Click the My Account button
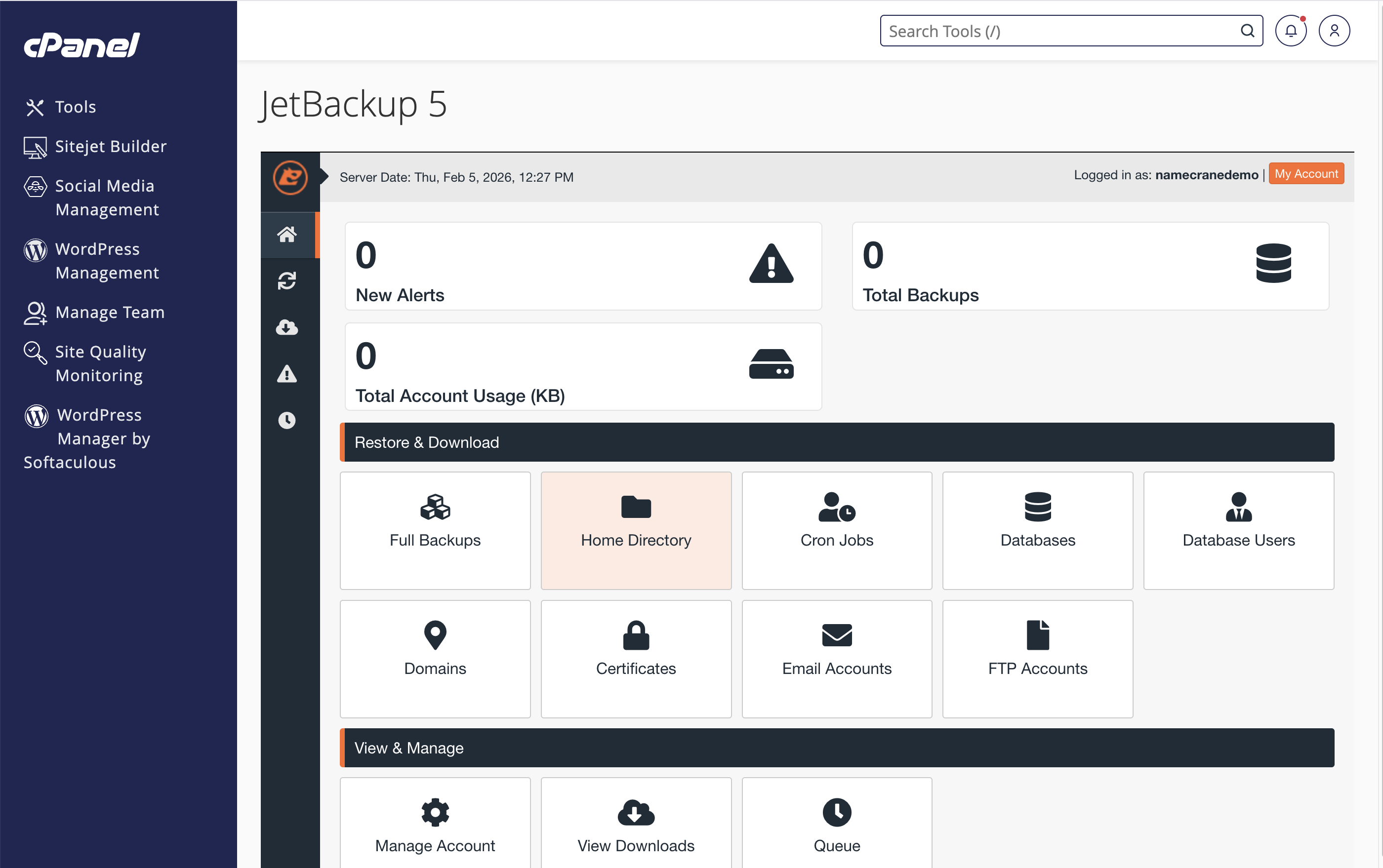Viewport: 1383px width, 868px height. tap(1306, 173)
